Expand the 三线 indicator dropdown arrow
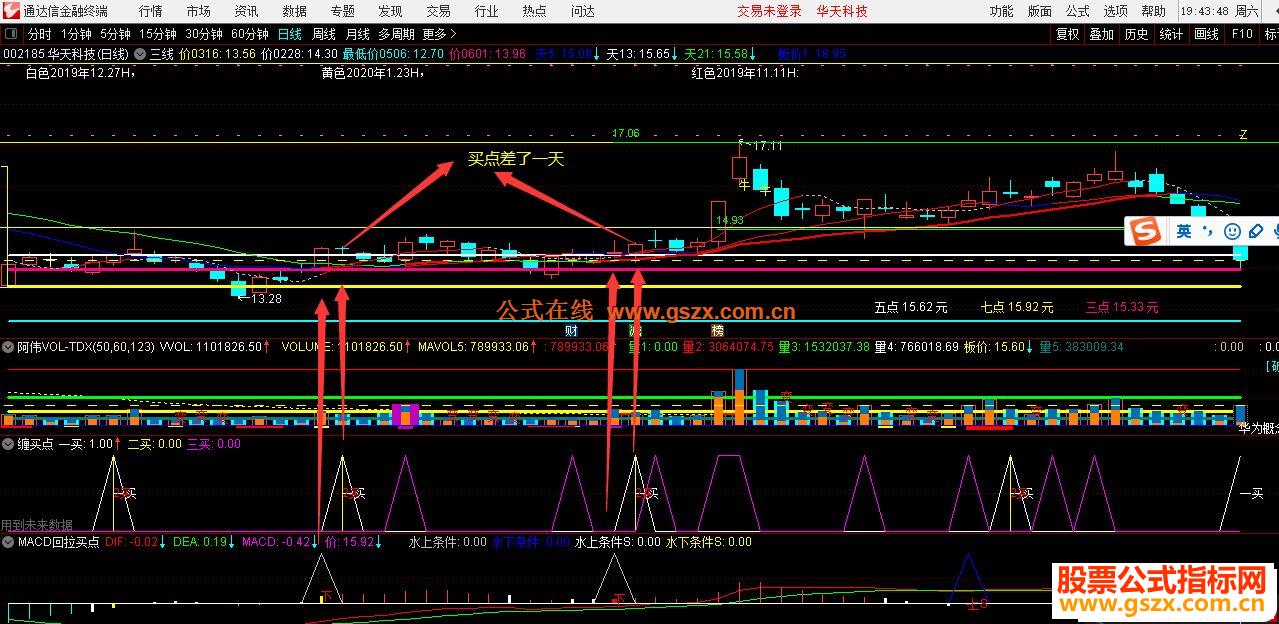This screenshot has width=1279, height=624. pyautogui.click(x=140, y=54)
